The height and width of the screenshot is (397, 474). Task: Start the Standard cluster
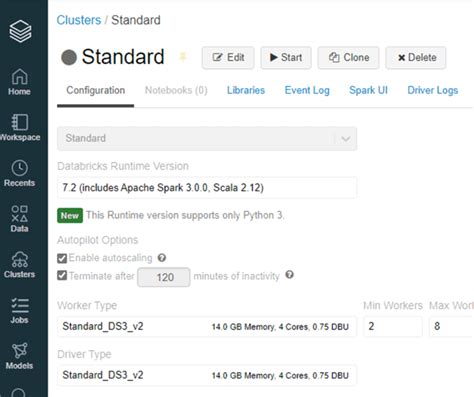pos(286,58)
